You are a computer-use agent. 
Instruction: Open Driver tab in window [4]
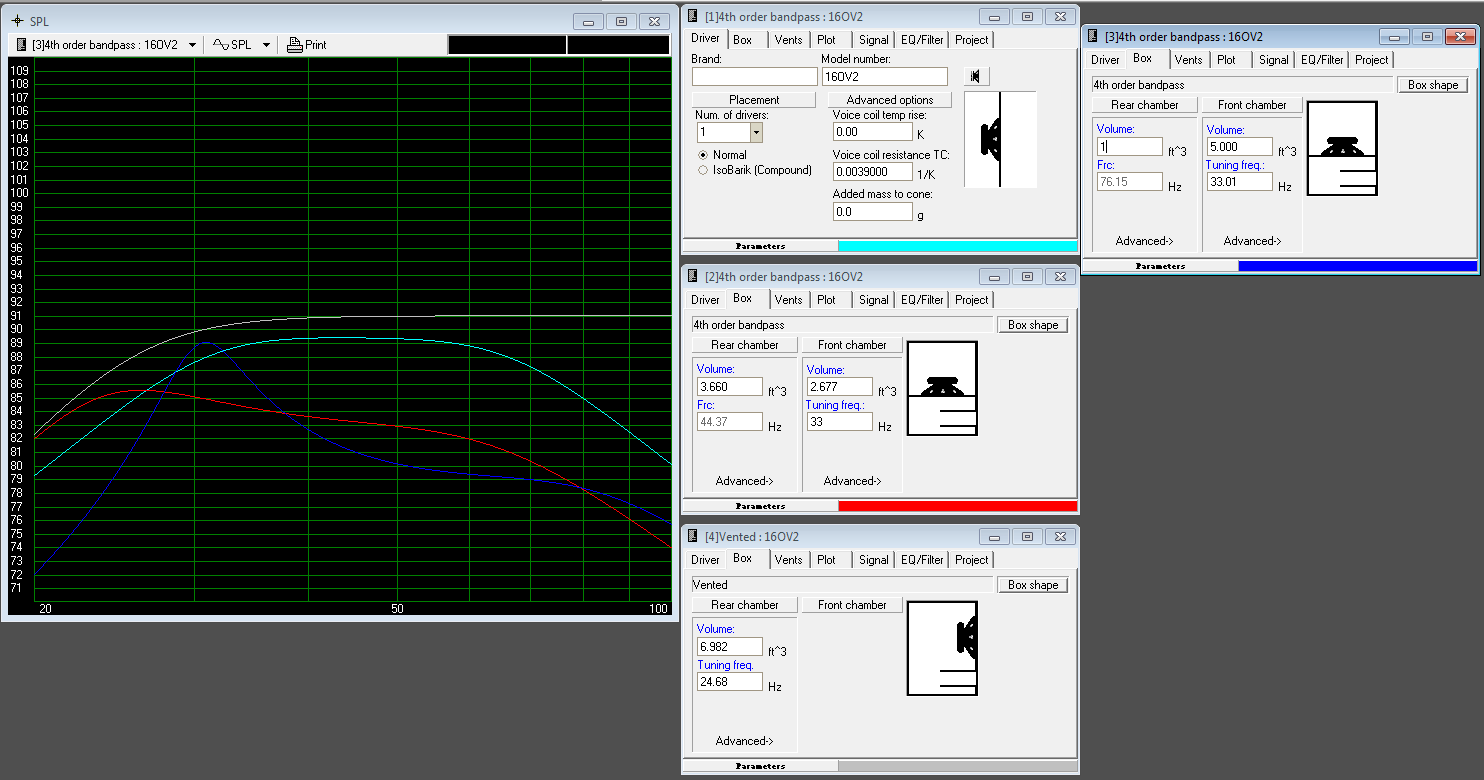pos(705,560)
